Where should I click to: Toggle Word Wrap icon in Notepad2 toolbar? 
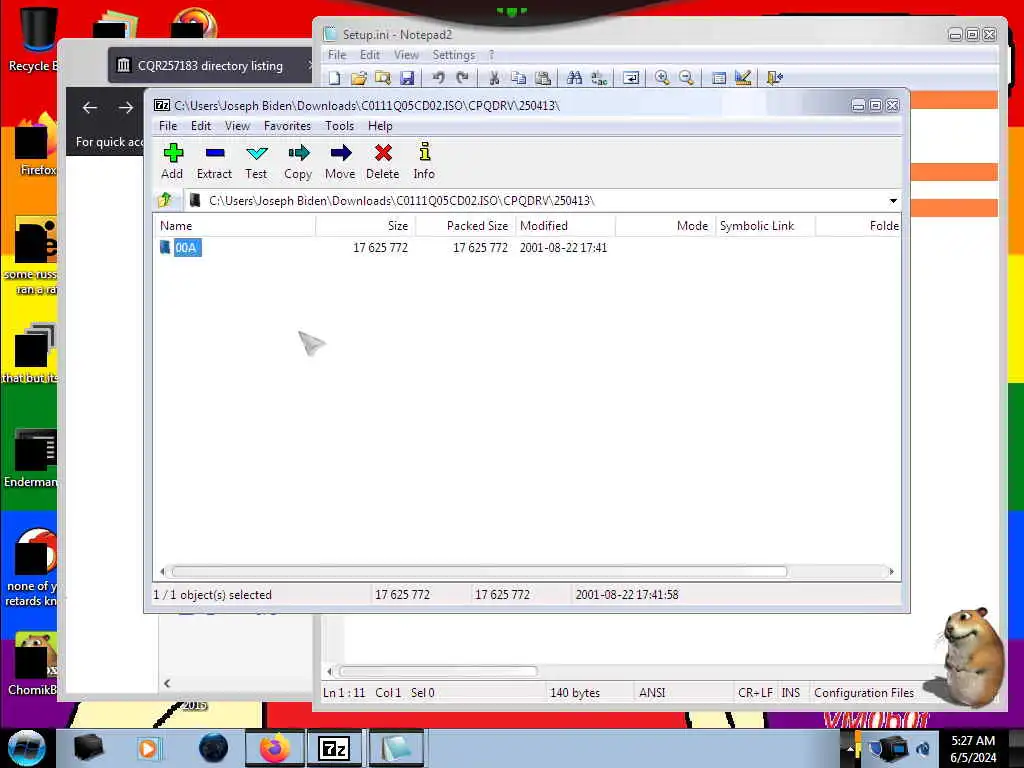click(x=631, y=78)
